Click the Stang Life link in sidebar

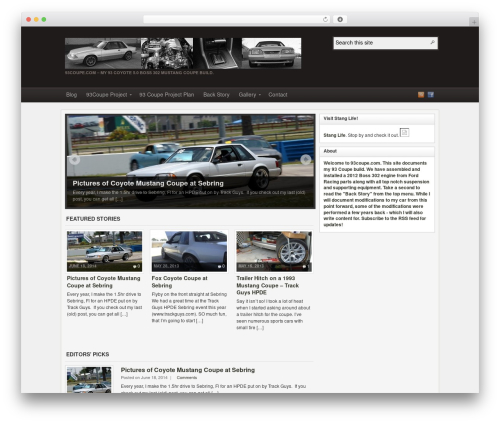coord(334,135)
